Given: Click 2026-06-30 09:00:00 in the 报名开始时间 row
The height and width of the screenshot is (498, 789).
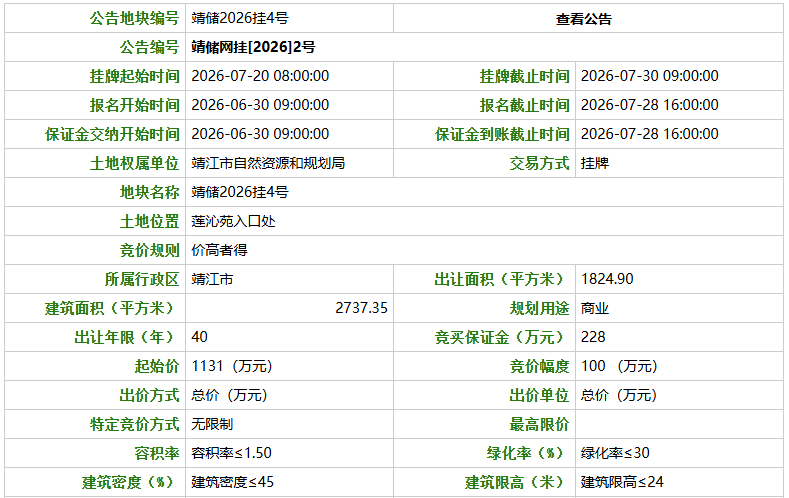Looking at the screenshot, I should click(260, 105).
